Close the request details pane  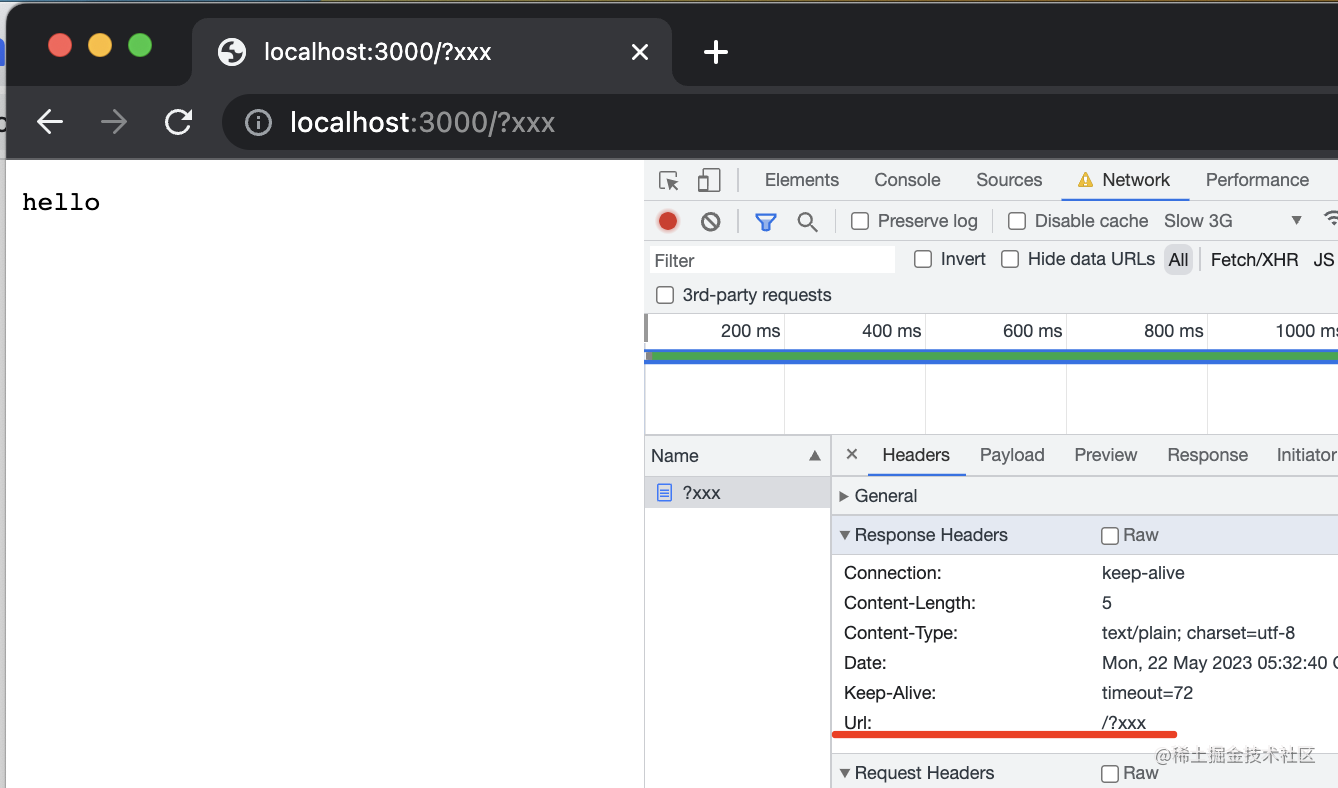(852, 454)
